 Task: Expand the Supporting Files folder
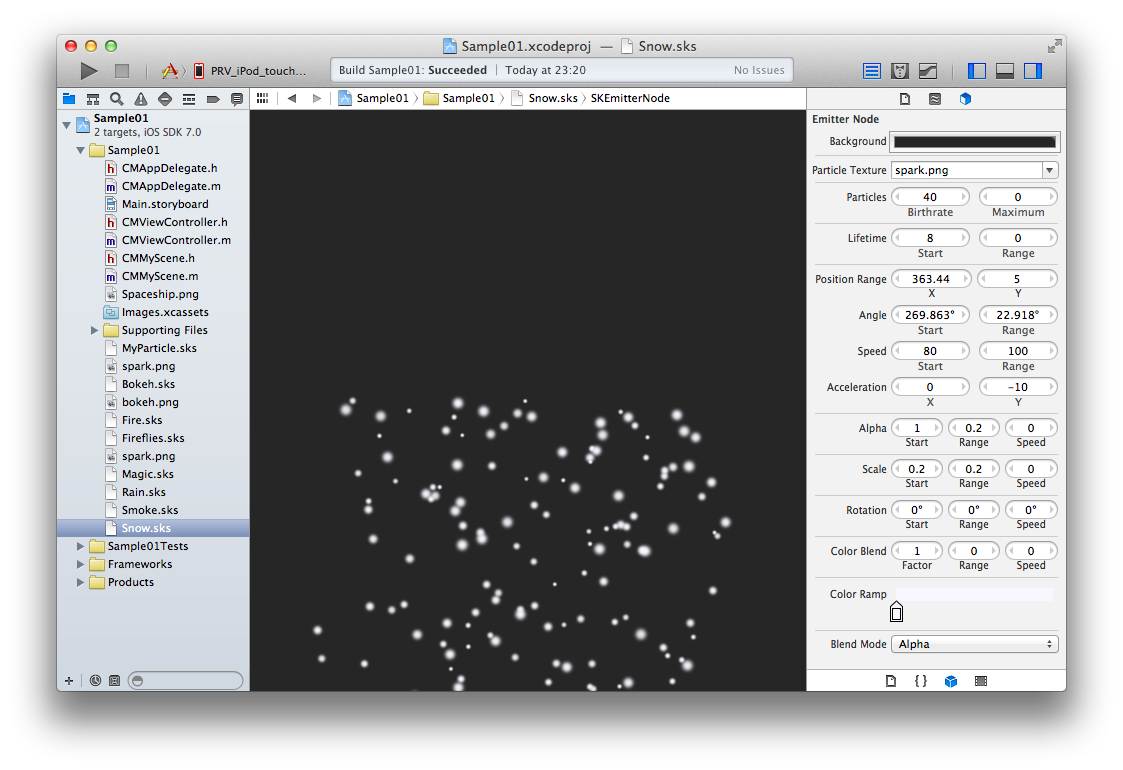(x=94, y=330)
